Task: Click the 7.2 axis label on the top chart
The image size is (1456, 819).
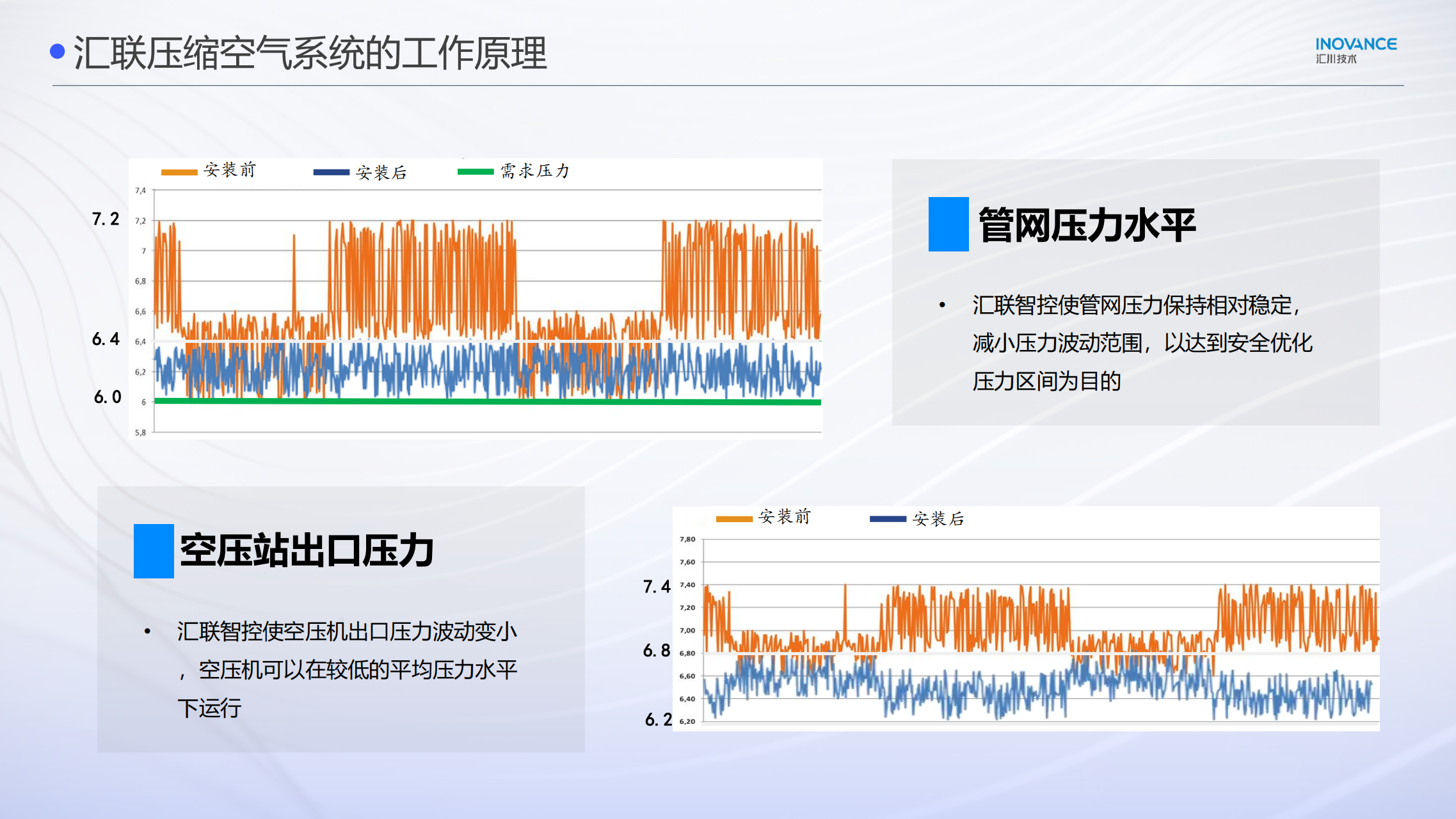Action: pyautogui.click(x=106, y=219)
